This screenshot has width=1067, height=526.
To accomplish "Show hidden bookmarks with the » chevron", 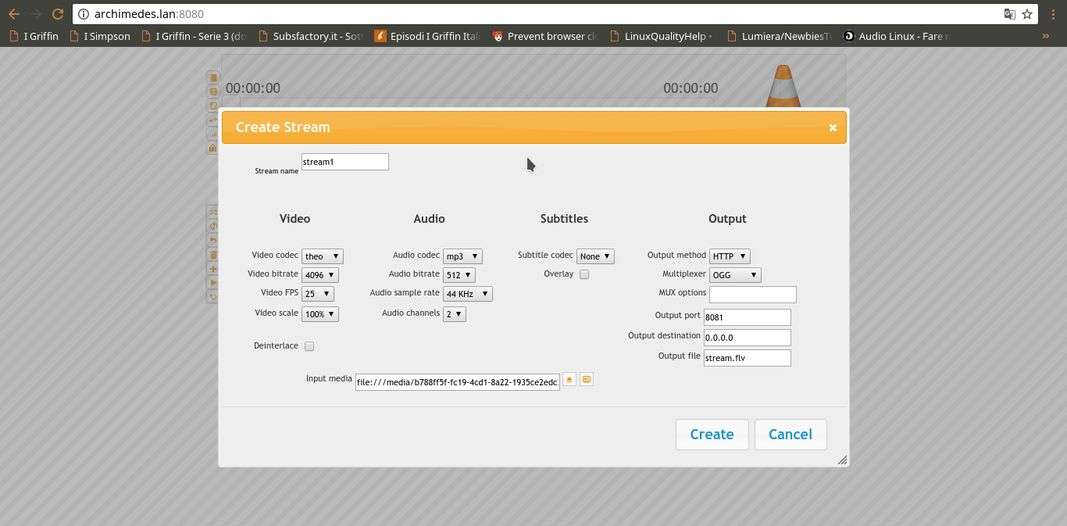I will pyautogui.click(x=1045, y=36).
